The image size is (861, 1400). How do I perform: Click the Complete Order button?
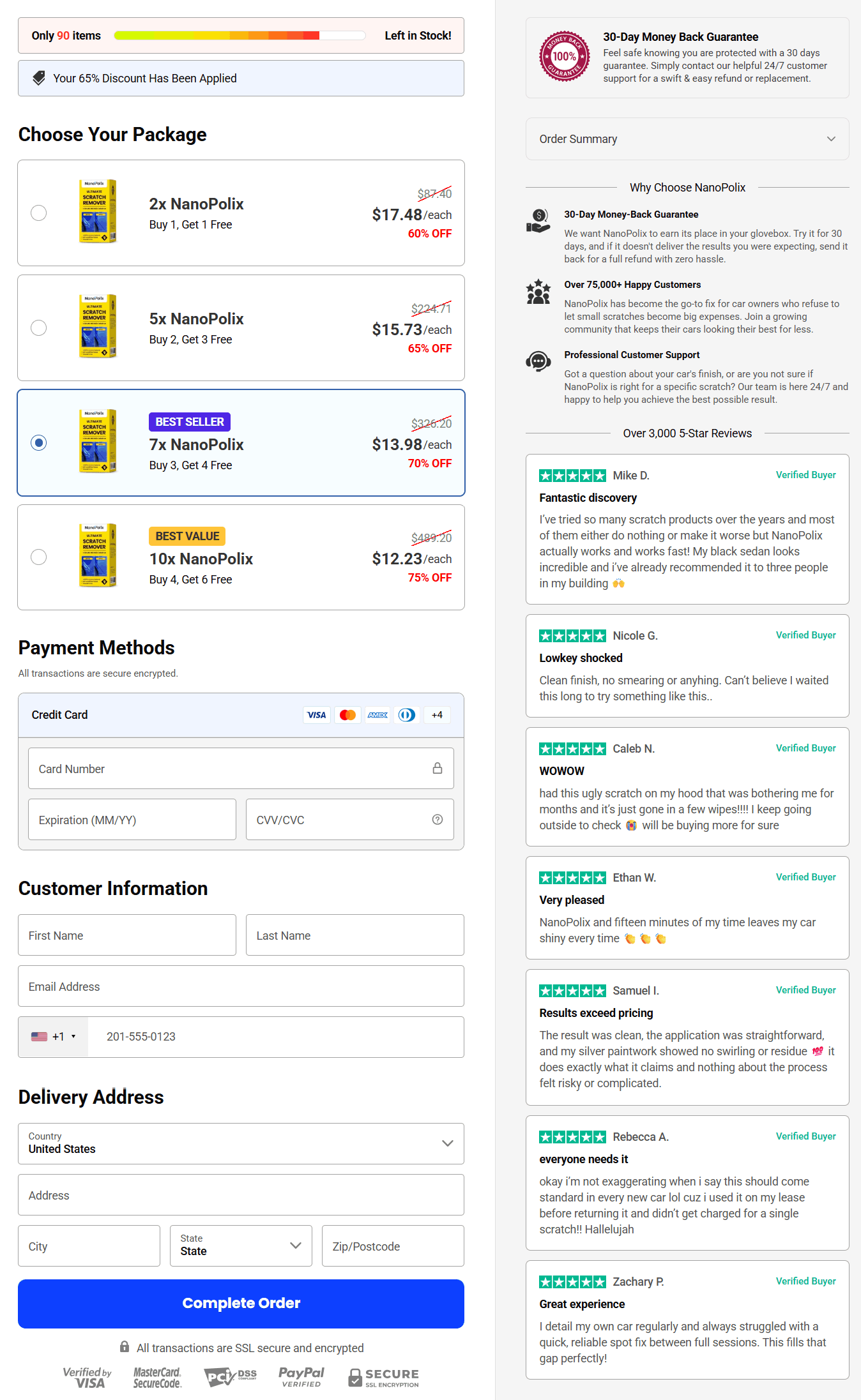click(x=241, y=1304)
